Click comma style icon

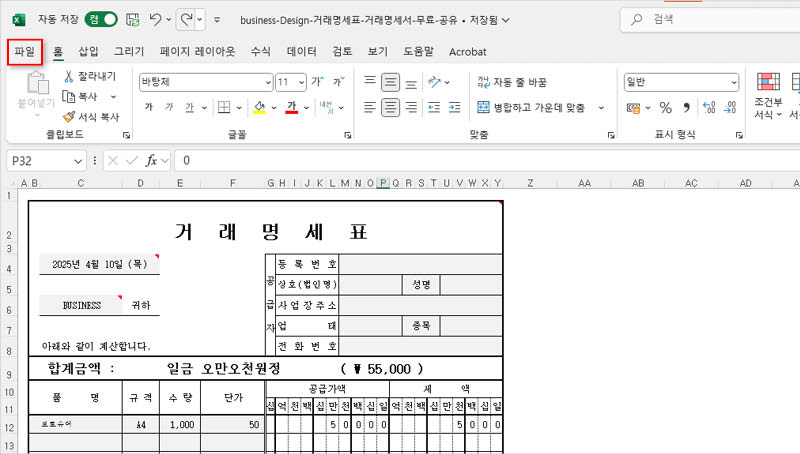687,107
